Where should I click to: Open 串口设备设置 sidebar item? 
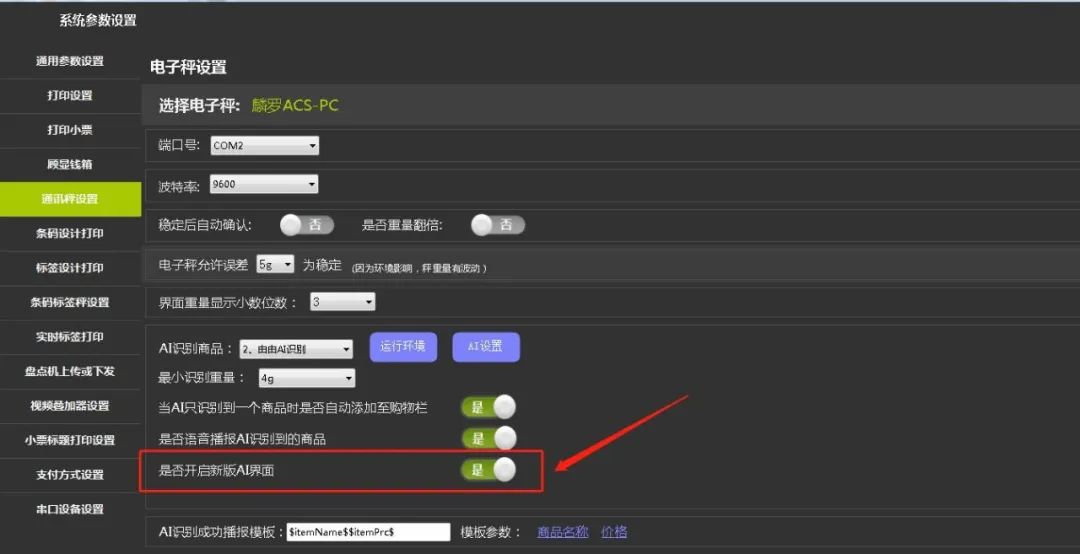tap(70, 509)
